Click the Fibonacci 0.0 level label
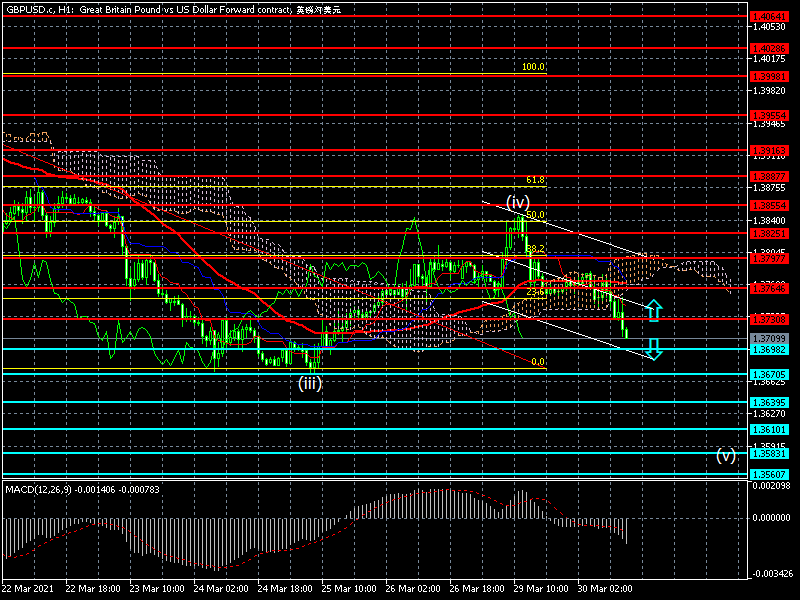Viewport: 800px width, 600px height. pos(537,362)
